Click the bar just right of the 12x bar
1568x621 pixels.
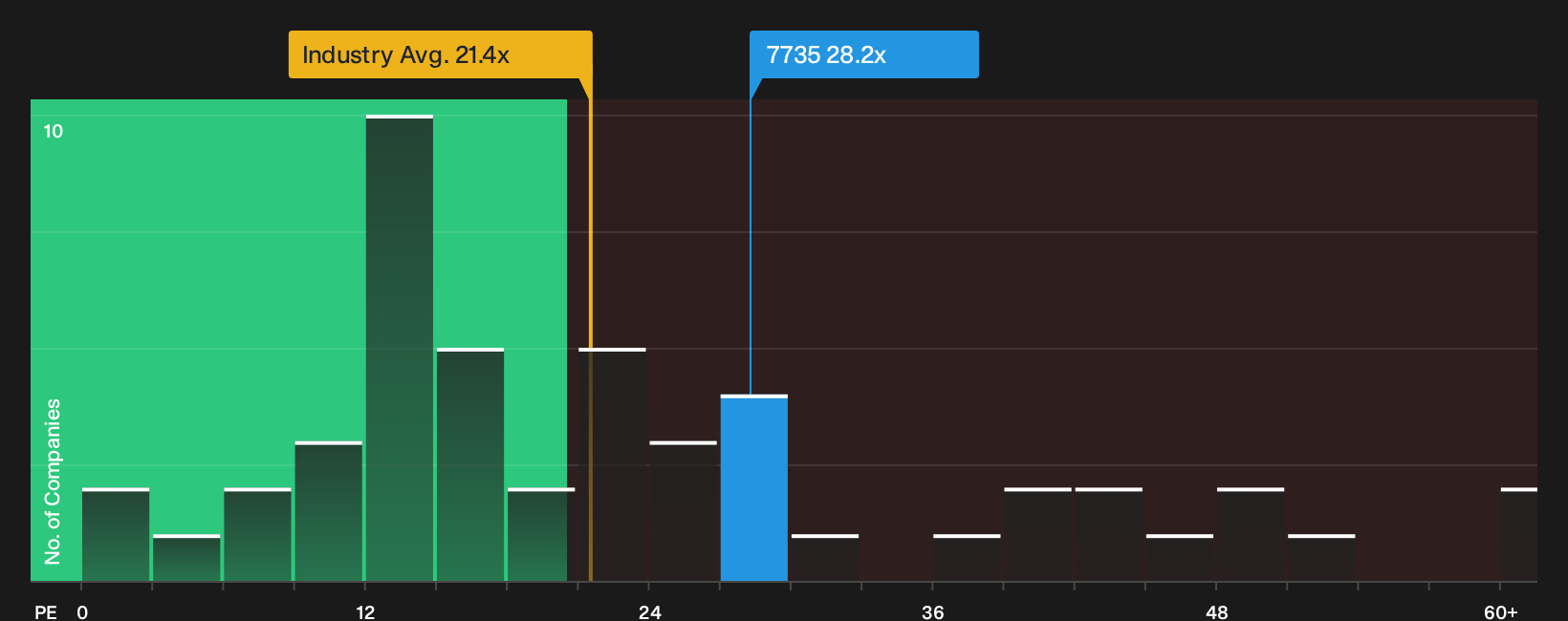coord(470,464)
